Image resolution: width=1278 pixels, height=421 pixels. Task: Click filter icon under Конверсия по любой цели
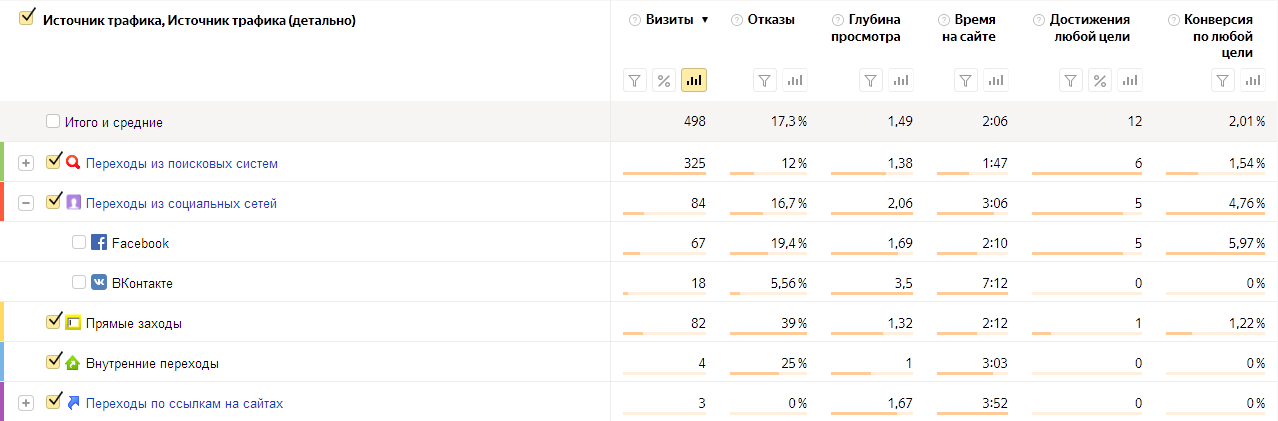[1223, 81]
